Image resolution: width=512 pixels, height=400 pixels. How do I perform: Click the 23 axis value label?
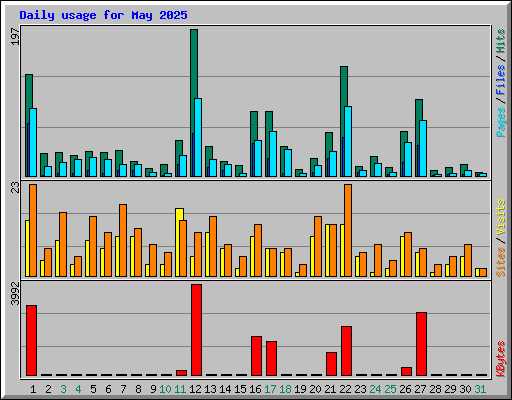(15, 187)
